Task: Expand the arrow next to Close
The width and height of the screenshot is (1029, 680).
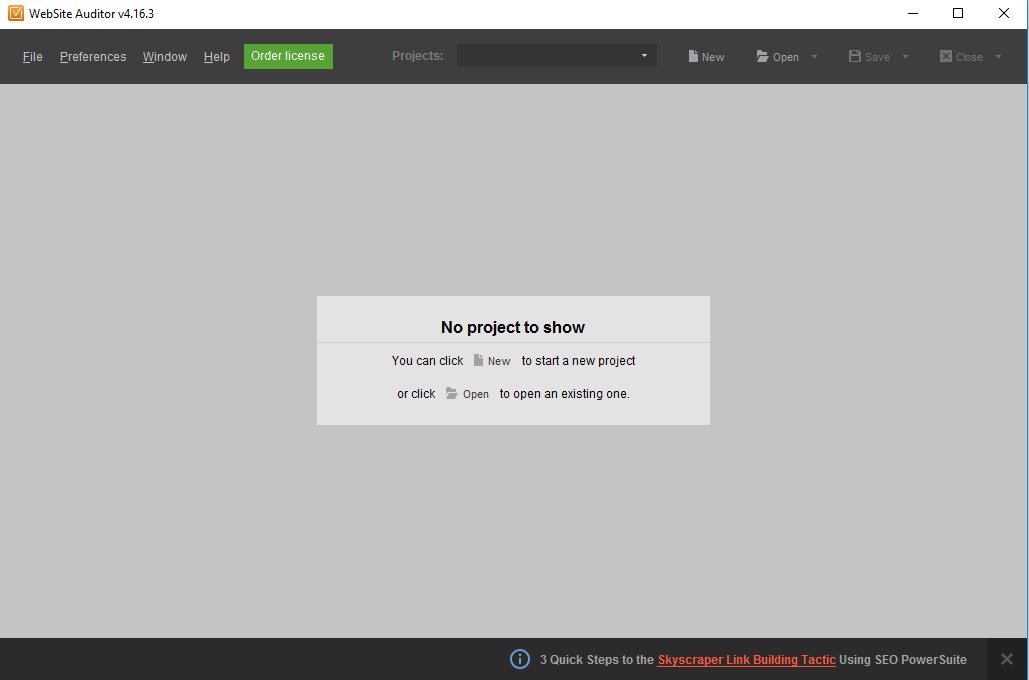Action: tap(998, 56)
